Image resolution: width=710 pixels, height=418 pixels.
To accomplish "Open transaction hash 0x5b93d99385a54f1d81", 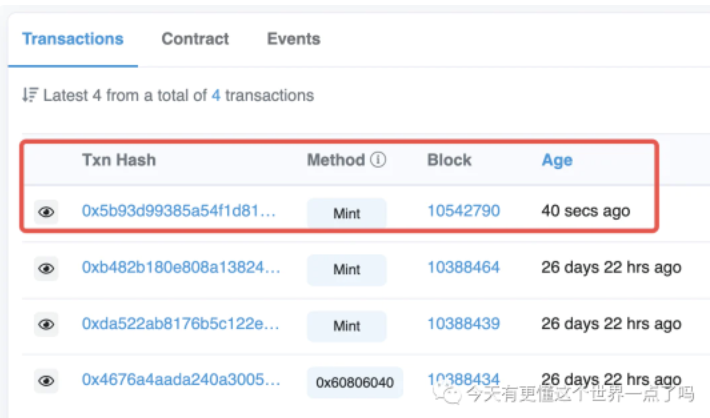I will [x=178, y=211].
